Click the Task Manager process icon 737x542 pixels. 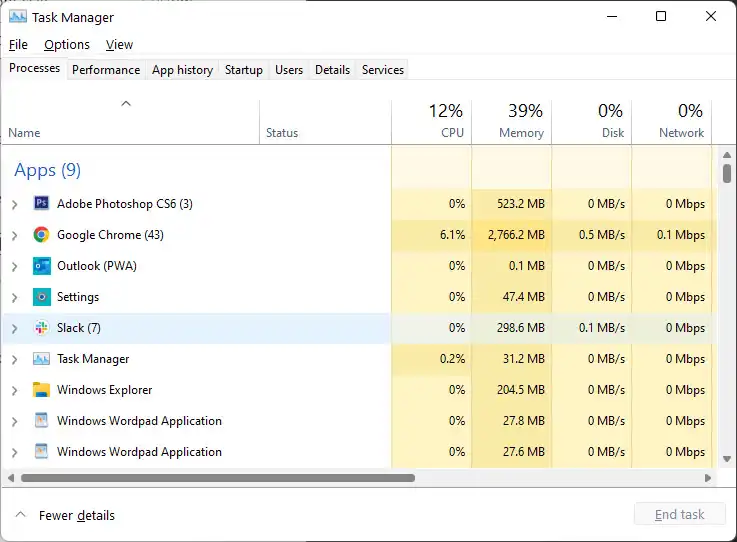(x=41, y=359)
